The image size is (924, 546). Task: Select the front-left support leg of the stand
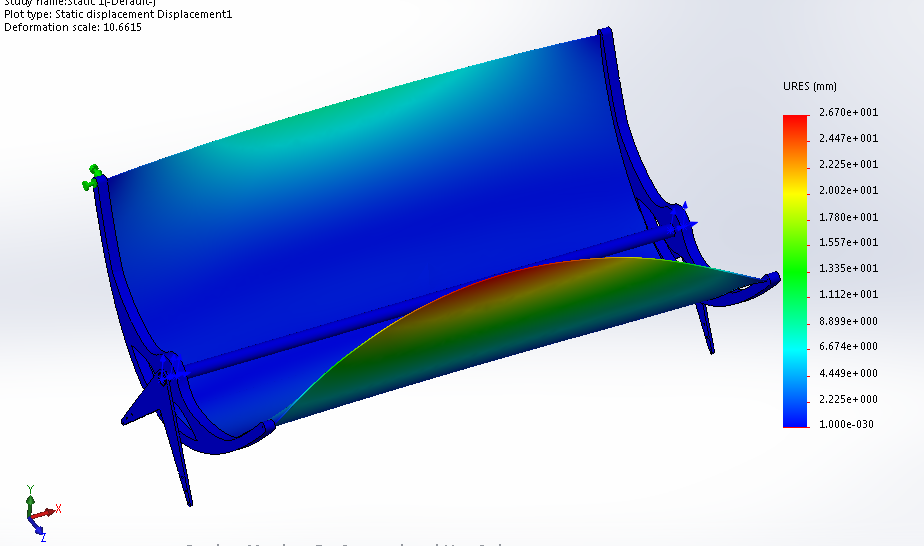click(179, 451)
